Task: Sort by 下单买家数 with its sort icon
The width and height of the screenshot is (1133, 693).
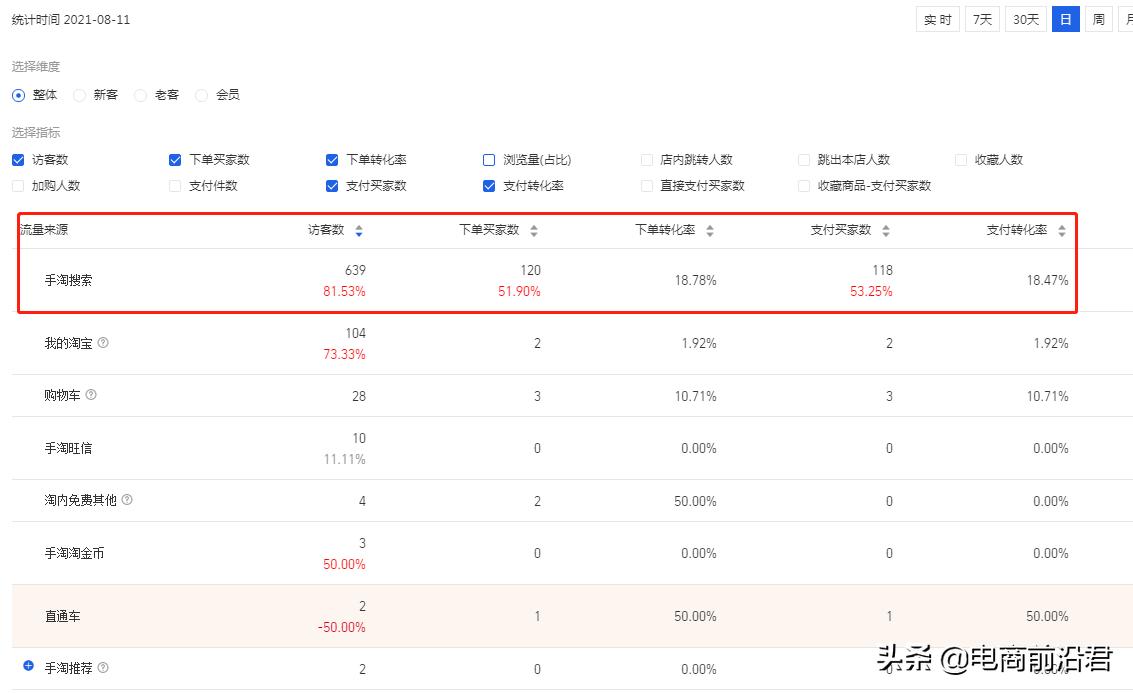Action: [533, 229]
